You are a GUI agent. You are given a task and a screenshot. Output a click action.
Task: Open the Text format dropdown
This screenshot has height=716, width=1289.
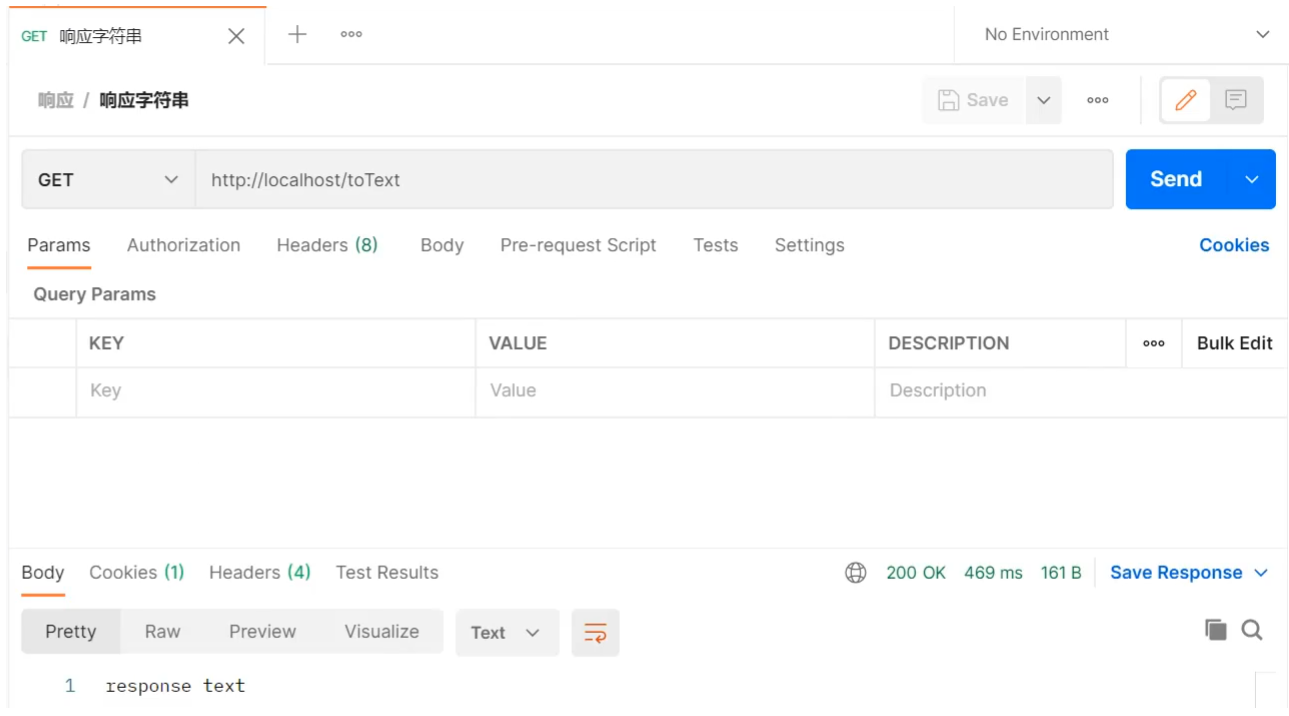506,633
